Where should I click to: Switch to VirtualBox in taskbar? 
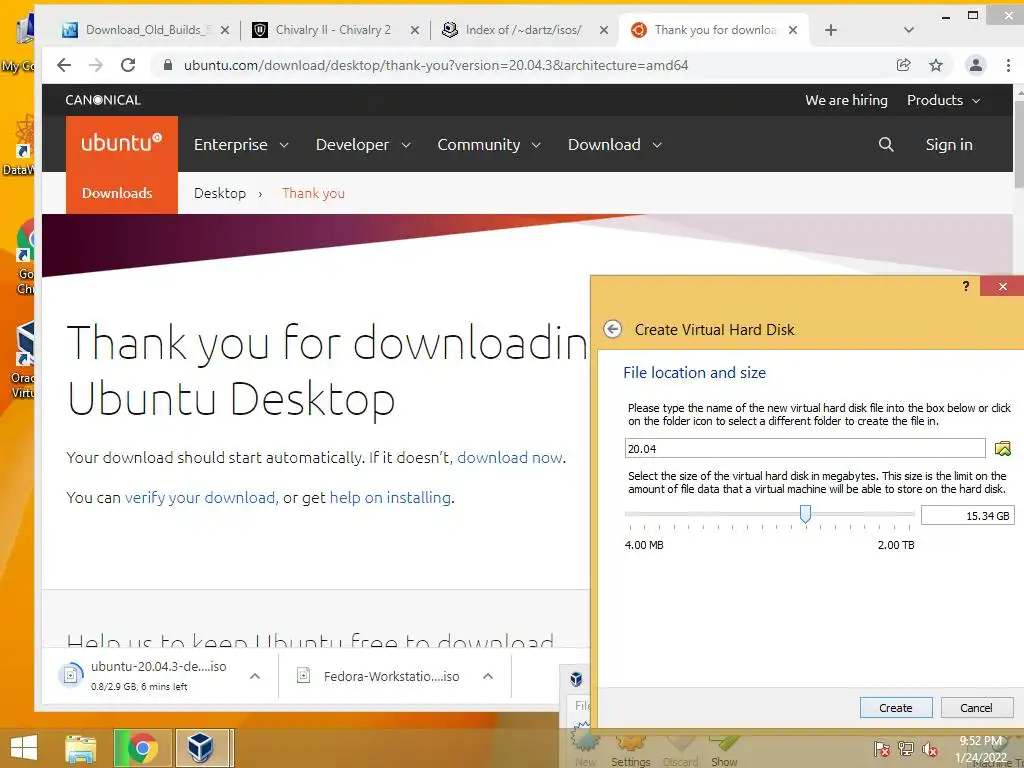[202, 748]
